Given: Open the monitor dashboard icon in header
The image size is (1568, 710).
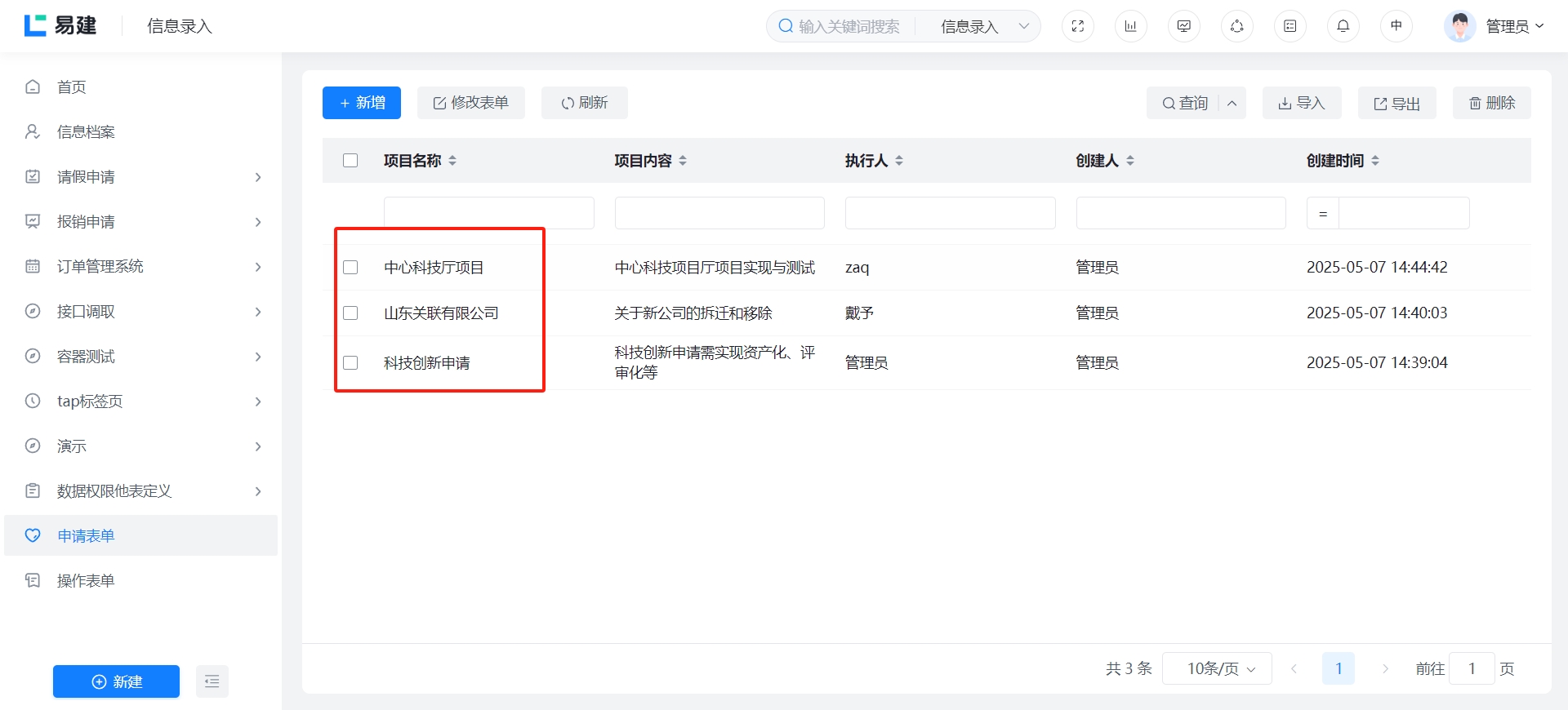Looking at the screenshot, I should point(1184,26).
